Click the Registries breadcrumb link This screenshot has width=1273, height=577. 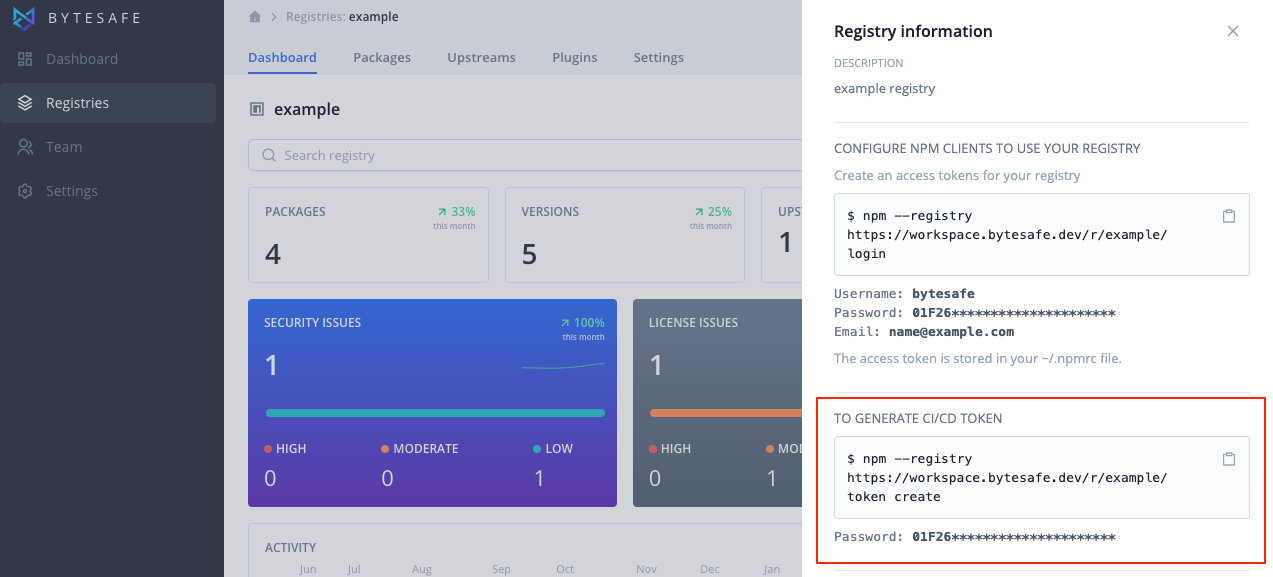(x=315, y=17)
